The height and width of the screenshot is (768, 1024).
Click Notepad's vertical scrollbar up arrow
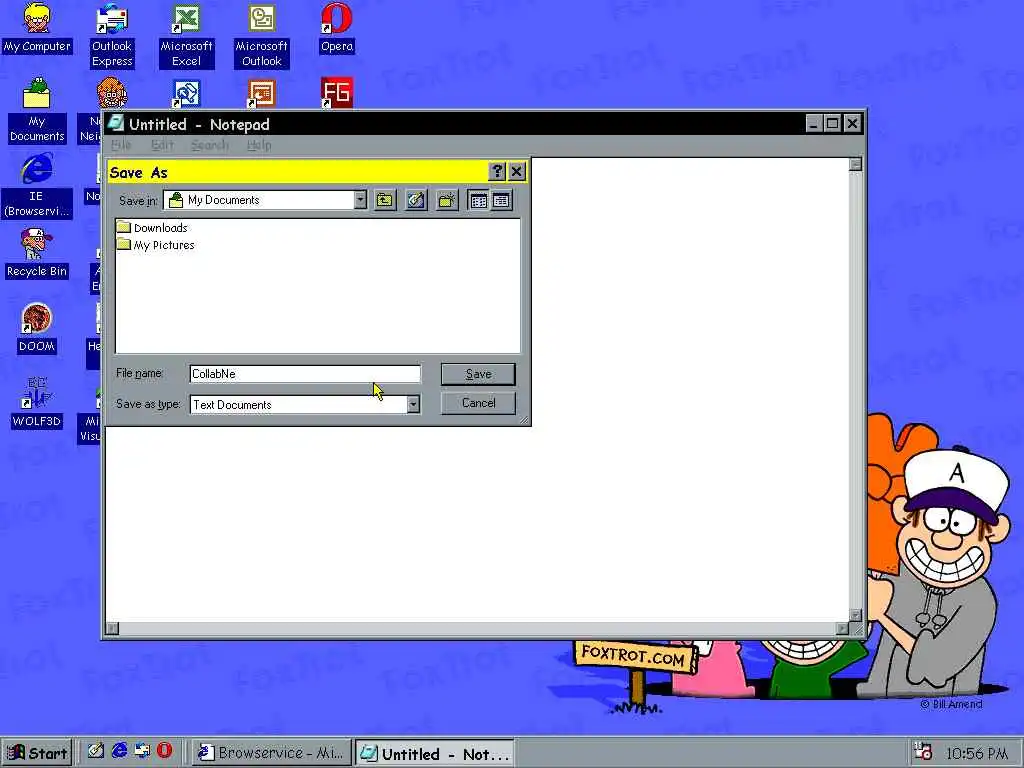[x=856, y=164]
